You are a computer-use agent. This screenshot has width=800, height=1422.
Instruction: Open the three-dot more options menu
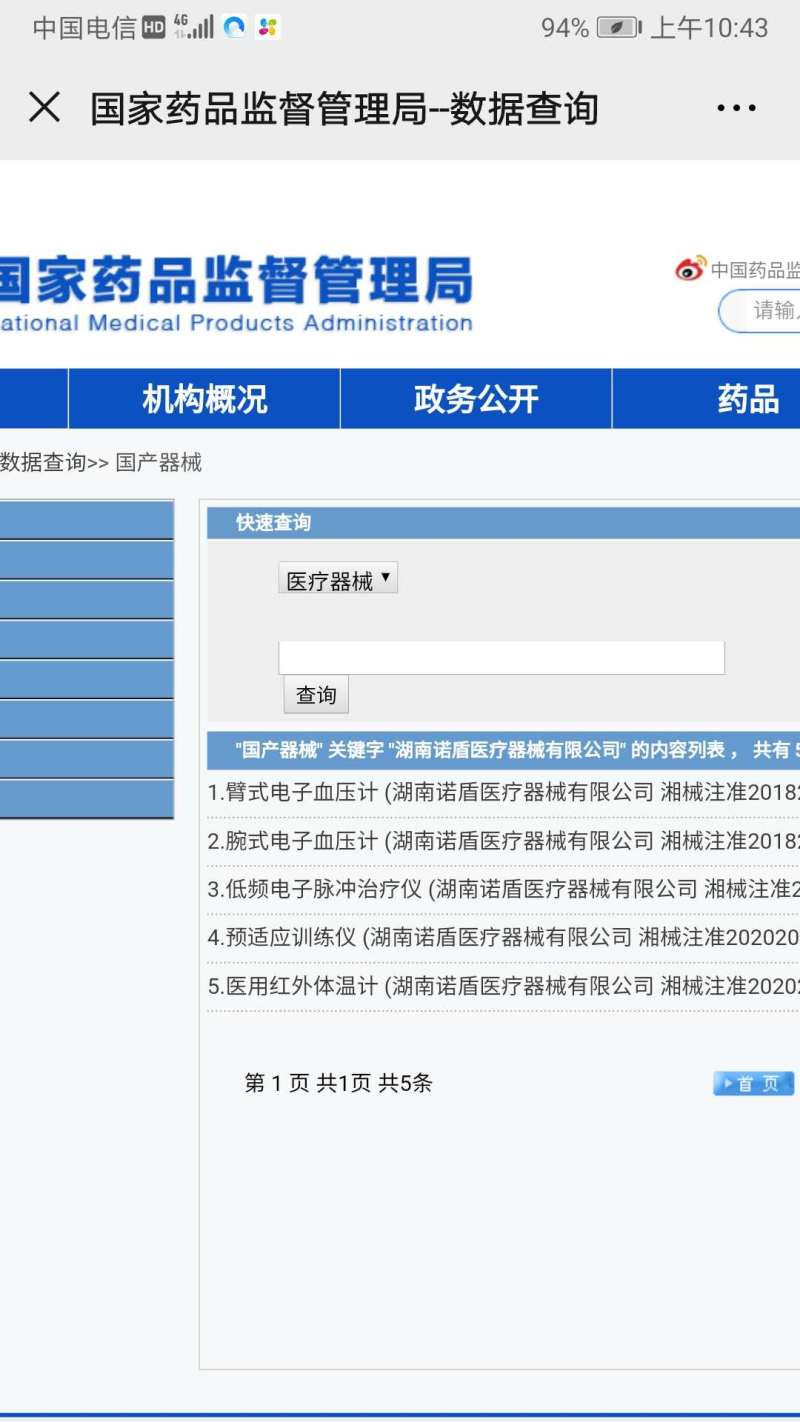pos(736,108)
